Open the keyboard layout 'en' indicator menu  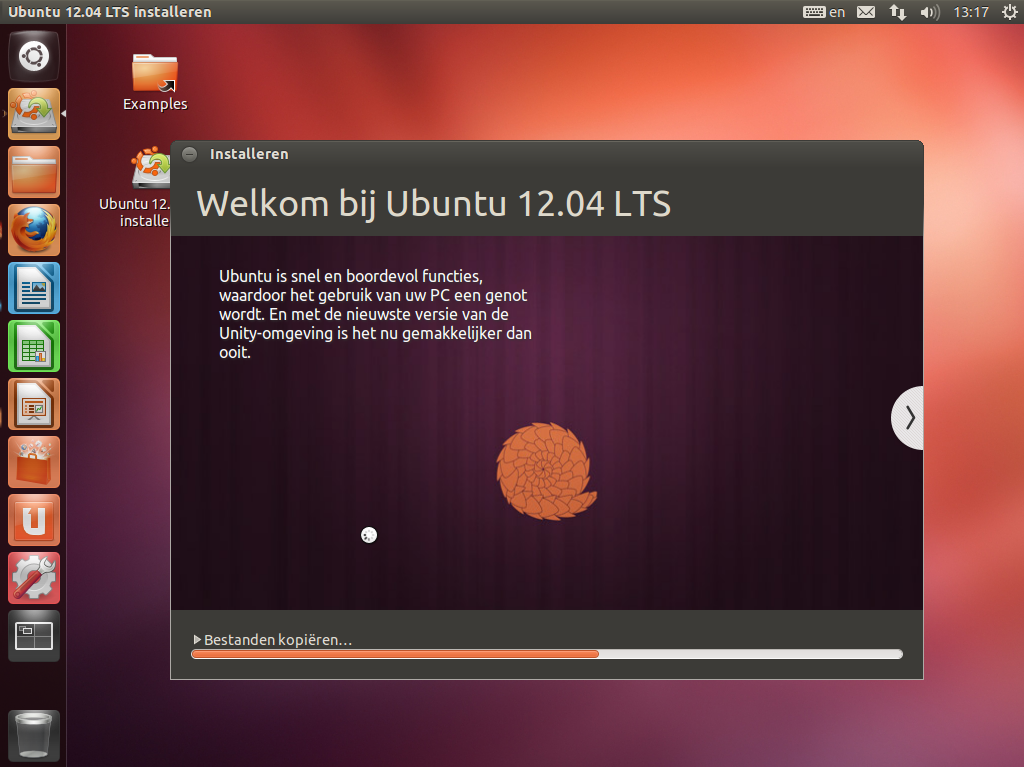825,12
